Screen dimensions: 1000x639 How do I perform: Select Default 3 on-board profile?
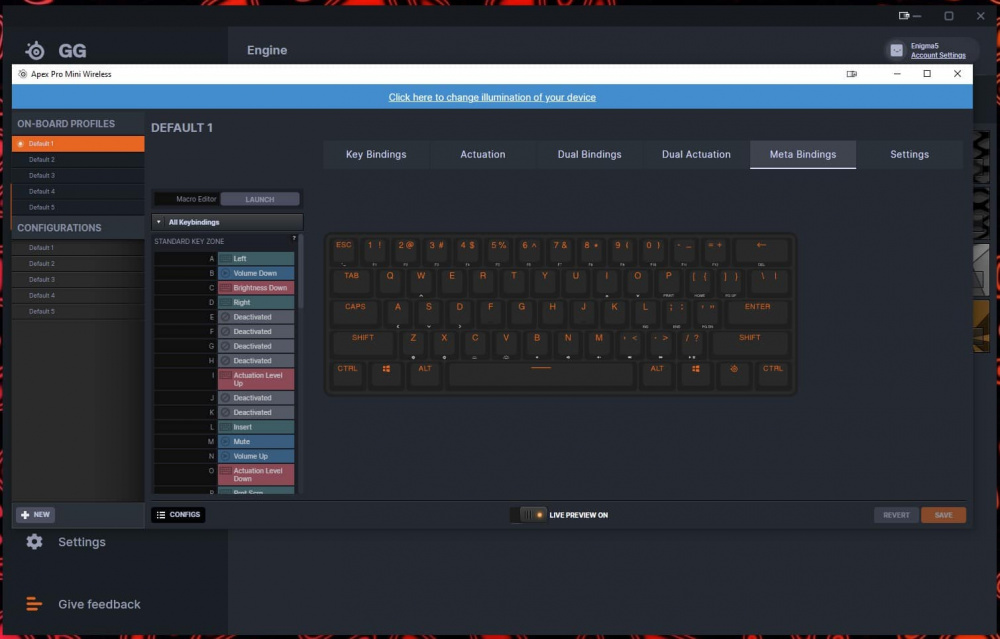click(78, 175)
